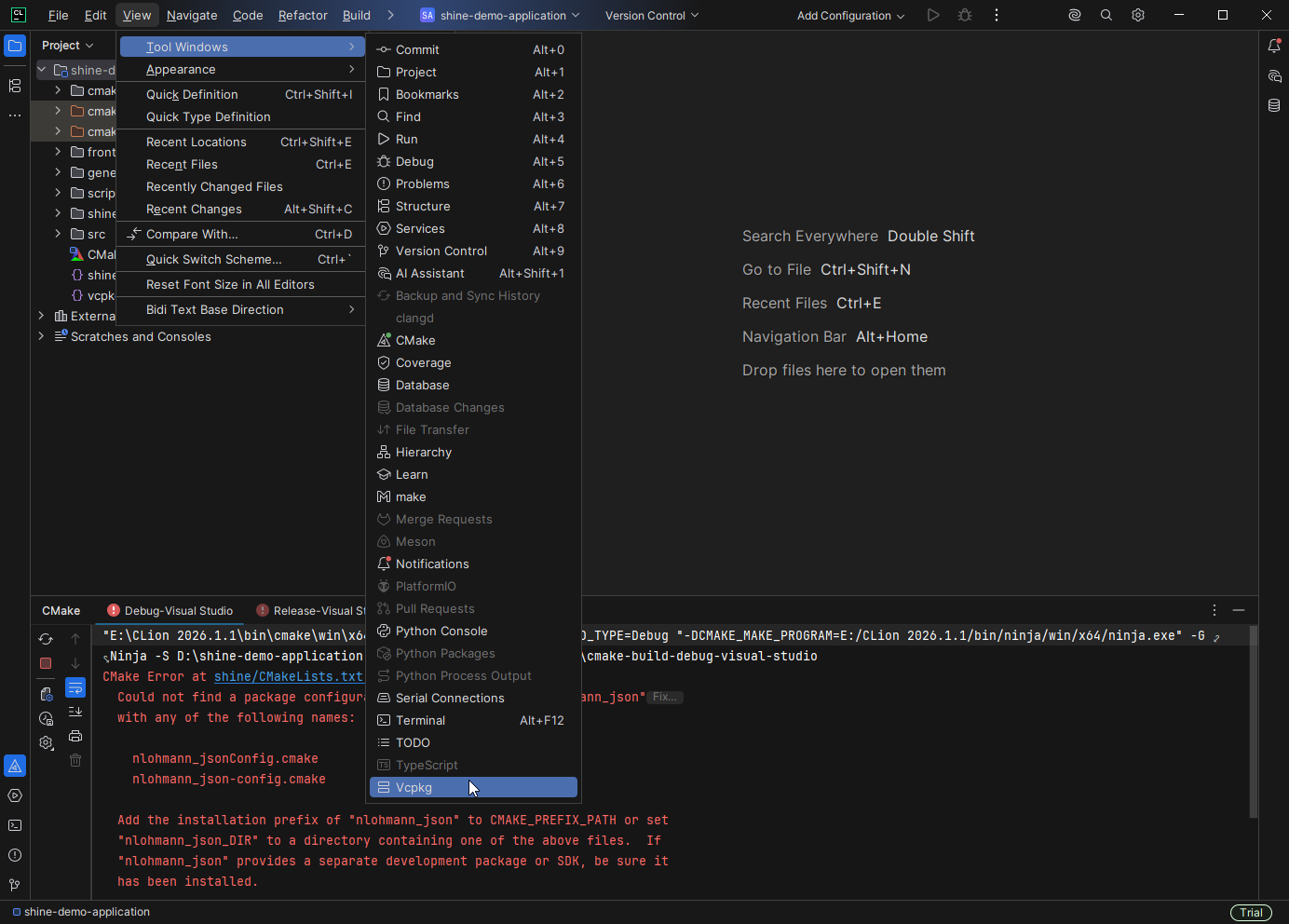Viewport: 1289px width, 924px height.
Task: Switch to the Debug-Visual Studio CMake tab
Action: pyautogui.click(x=170, y=611)
